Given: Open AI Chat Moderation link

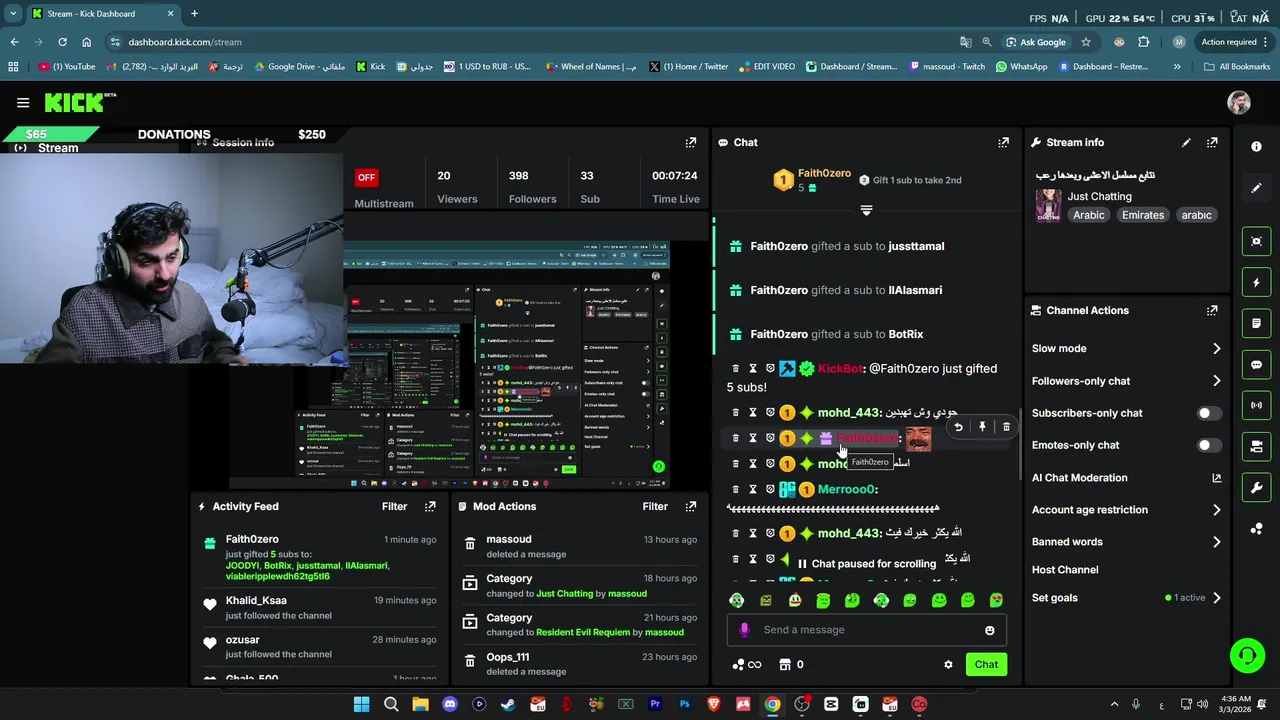Looking at the screenshot, I should point(1127,478).
